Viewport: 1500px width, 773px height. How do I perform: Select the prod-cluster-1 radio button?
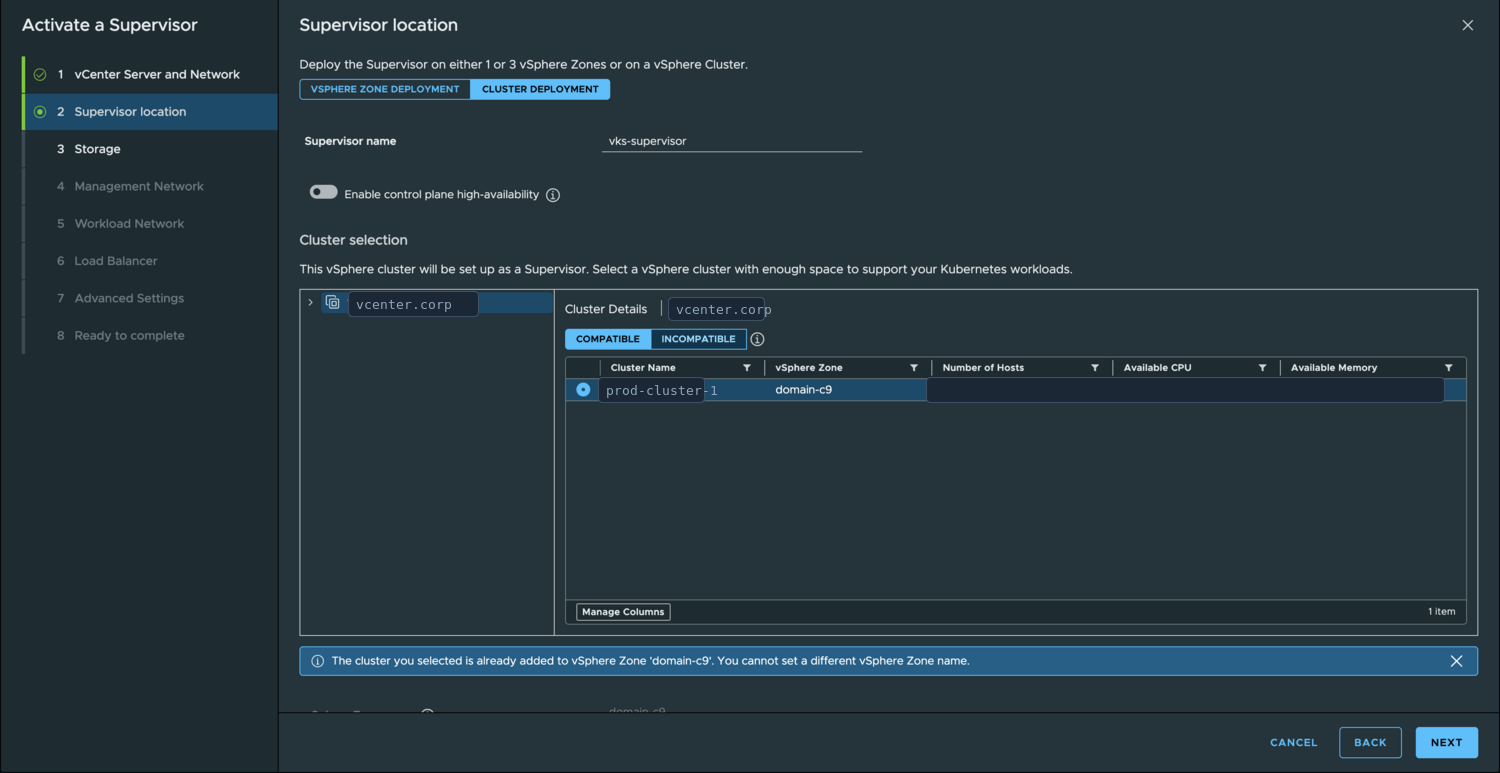pyautogui.click(x=583, y=390)
